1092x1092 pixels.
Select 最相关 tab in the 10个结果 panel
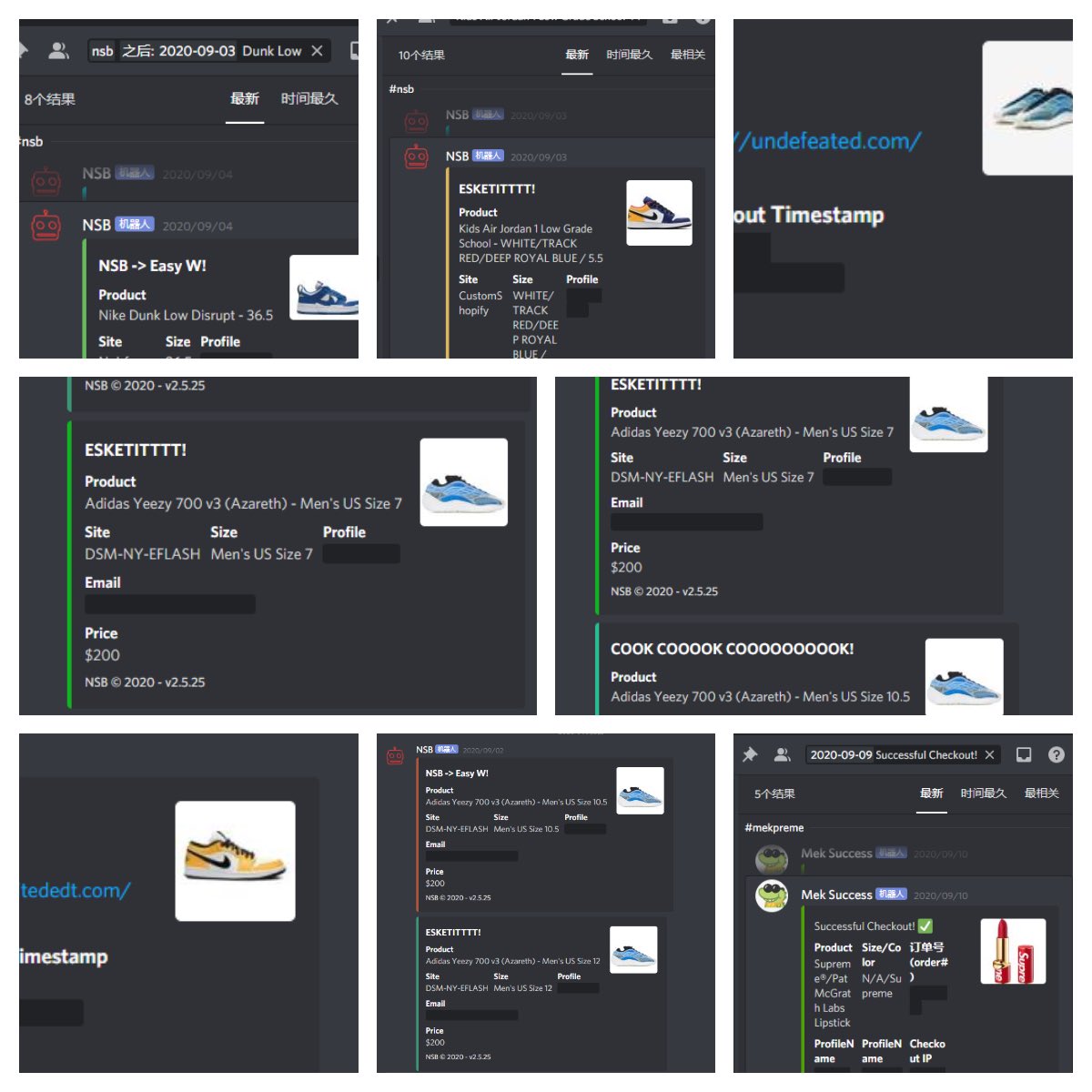point(688,55)
